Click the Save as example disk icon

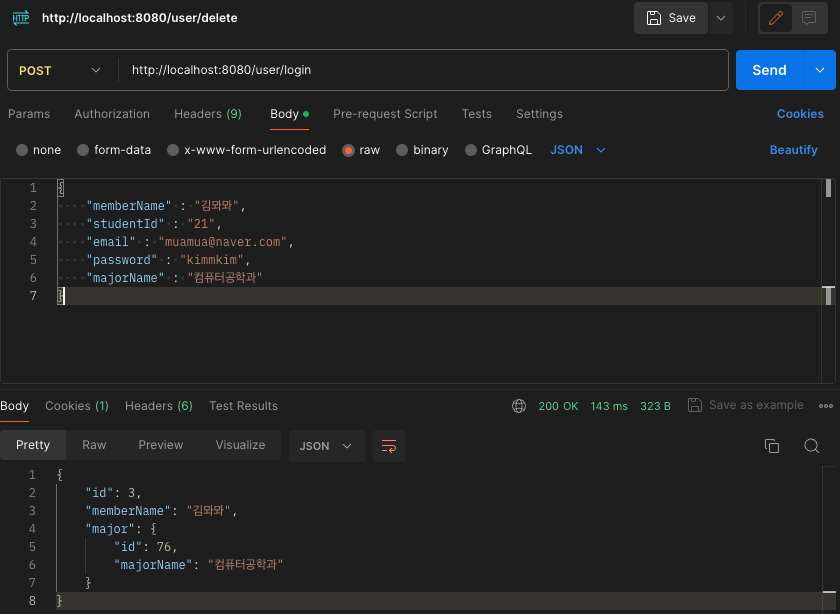click(x=694, y=405)
